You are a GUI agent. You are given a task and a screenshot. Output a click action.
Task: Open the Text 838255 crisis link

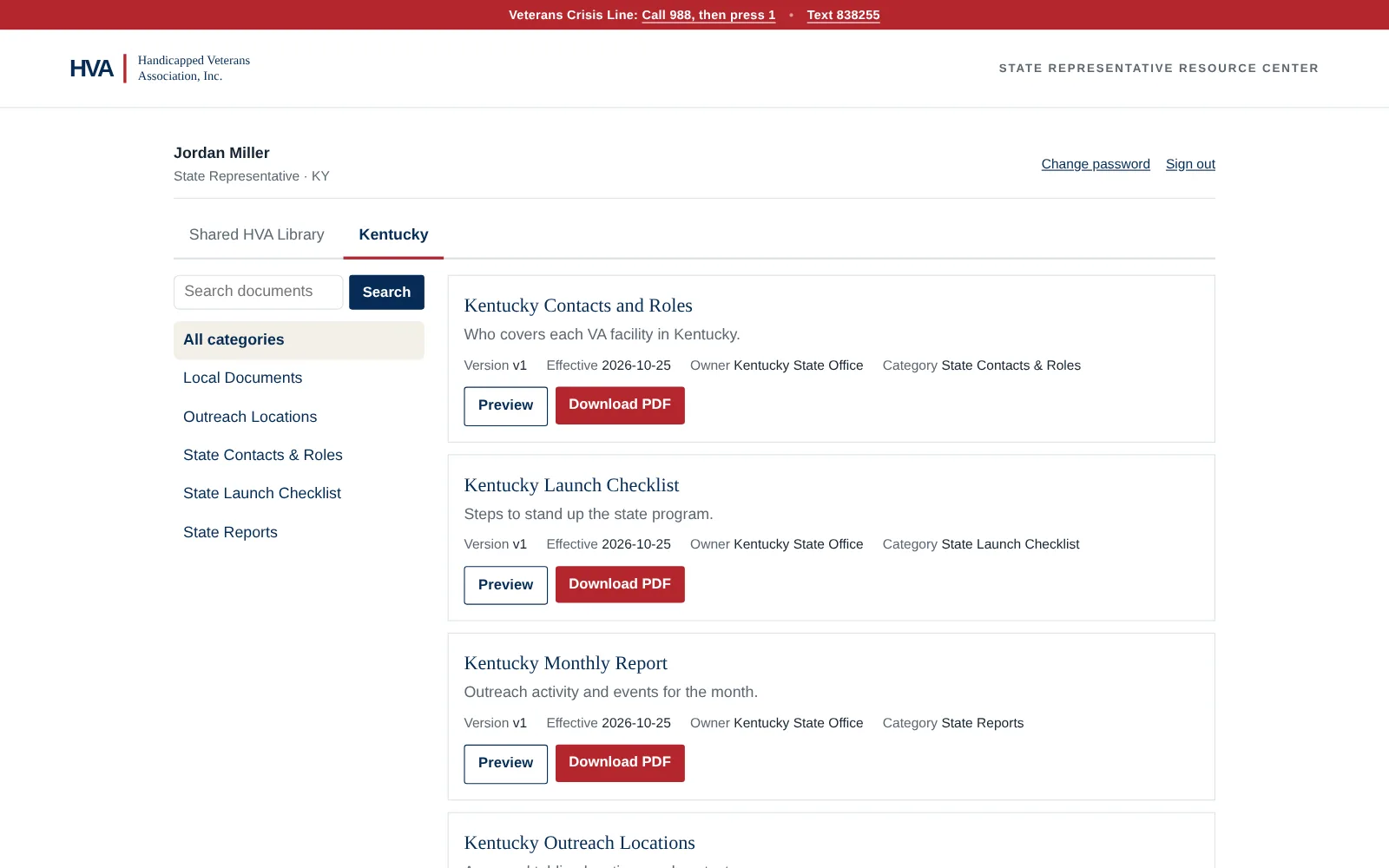(x=843, y=15)
